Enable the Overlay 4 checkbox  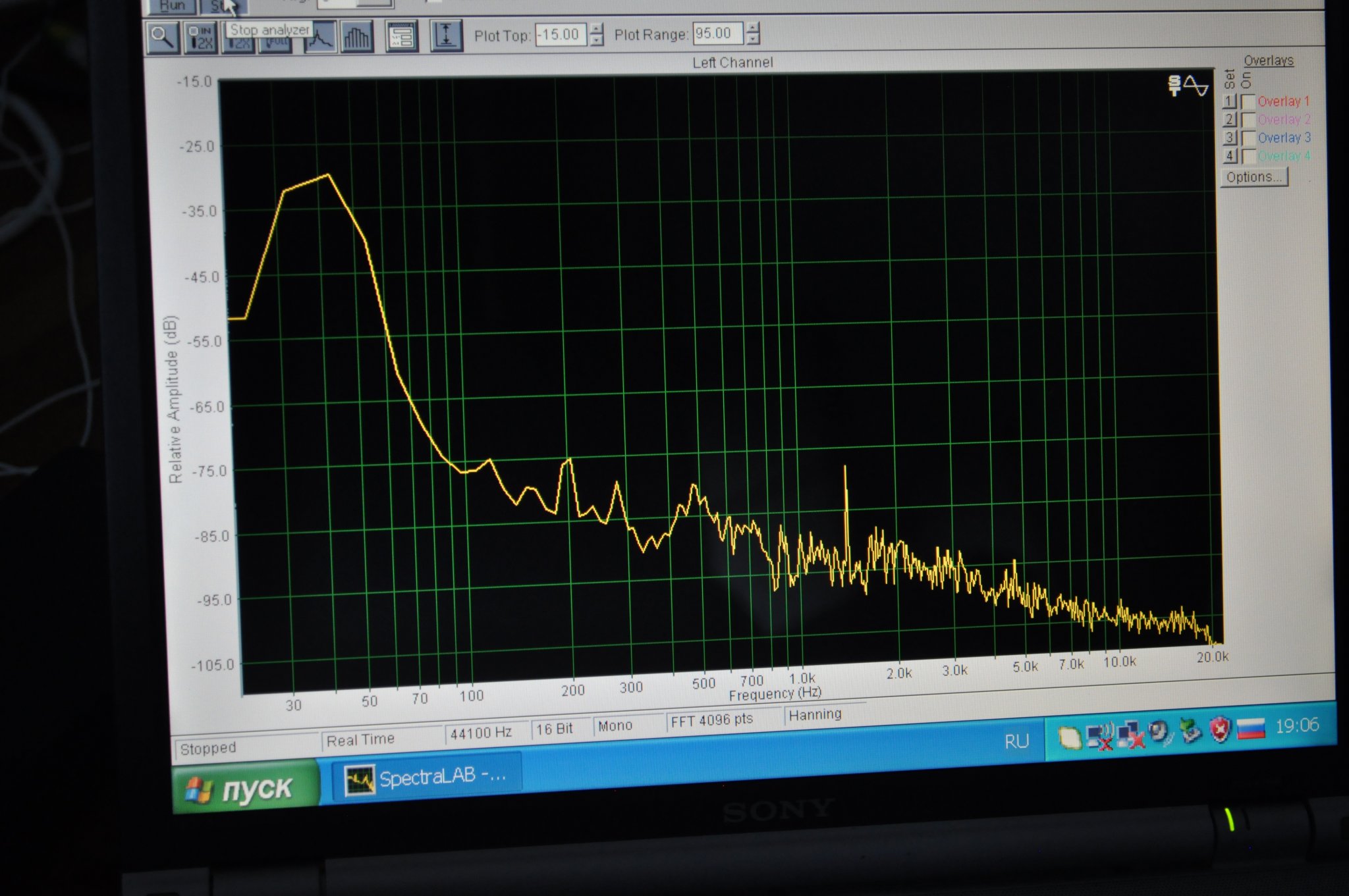pos(1248,157)
